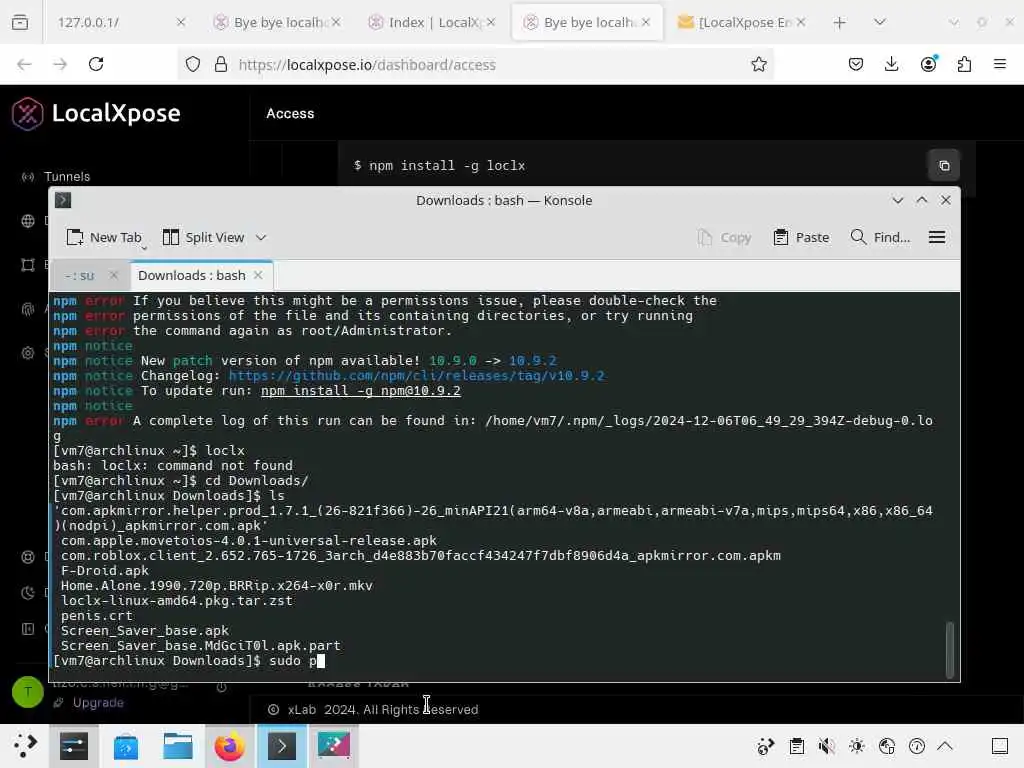
Task: Switch to the '- : su' Konsole tab
Action: click(x=80, y=276)
